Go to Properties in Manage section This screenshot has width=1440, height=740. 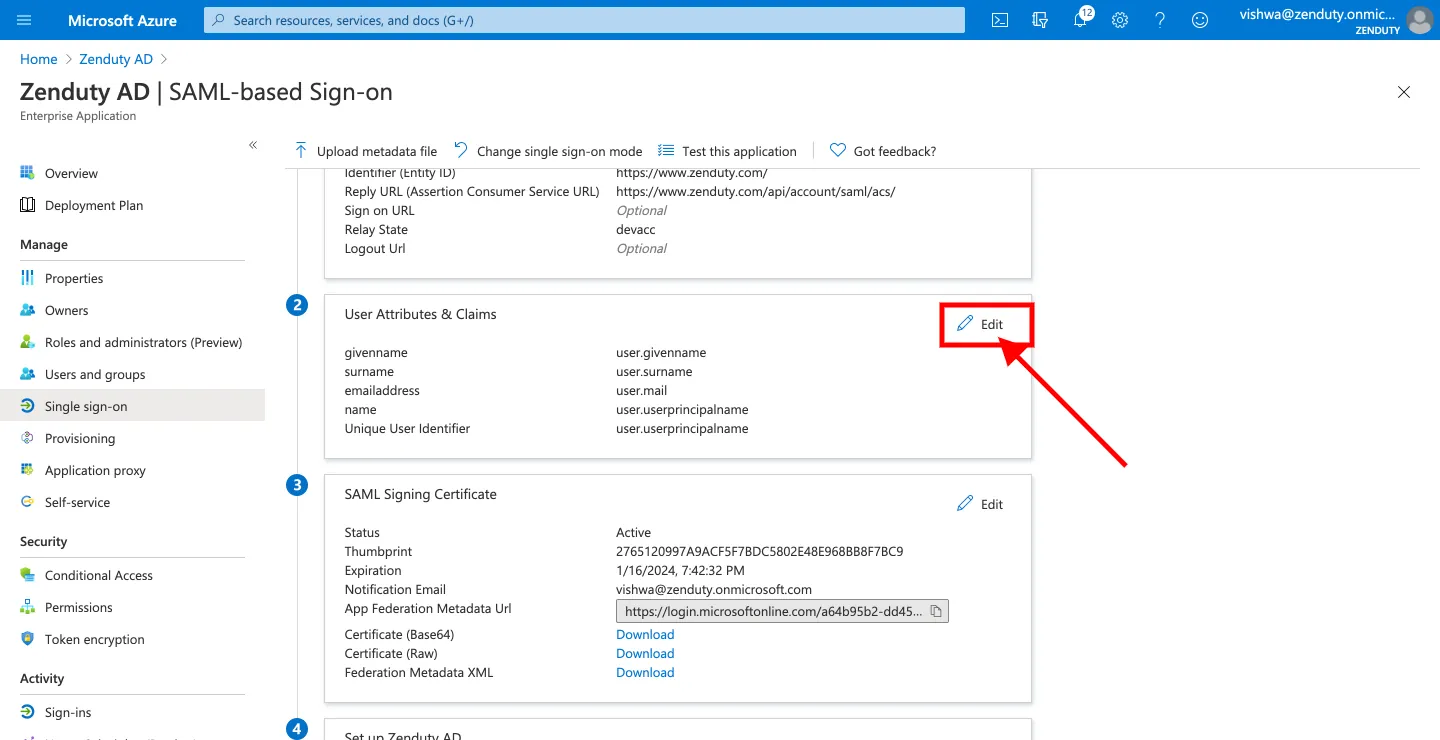pos(74,278)
